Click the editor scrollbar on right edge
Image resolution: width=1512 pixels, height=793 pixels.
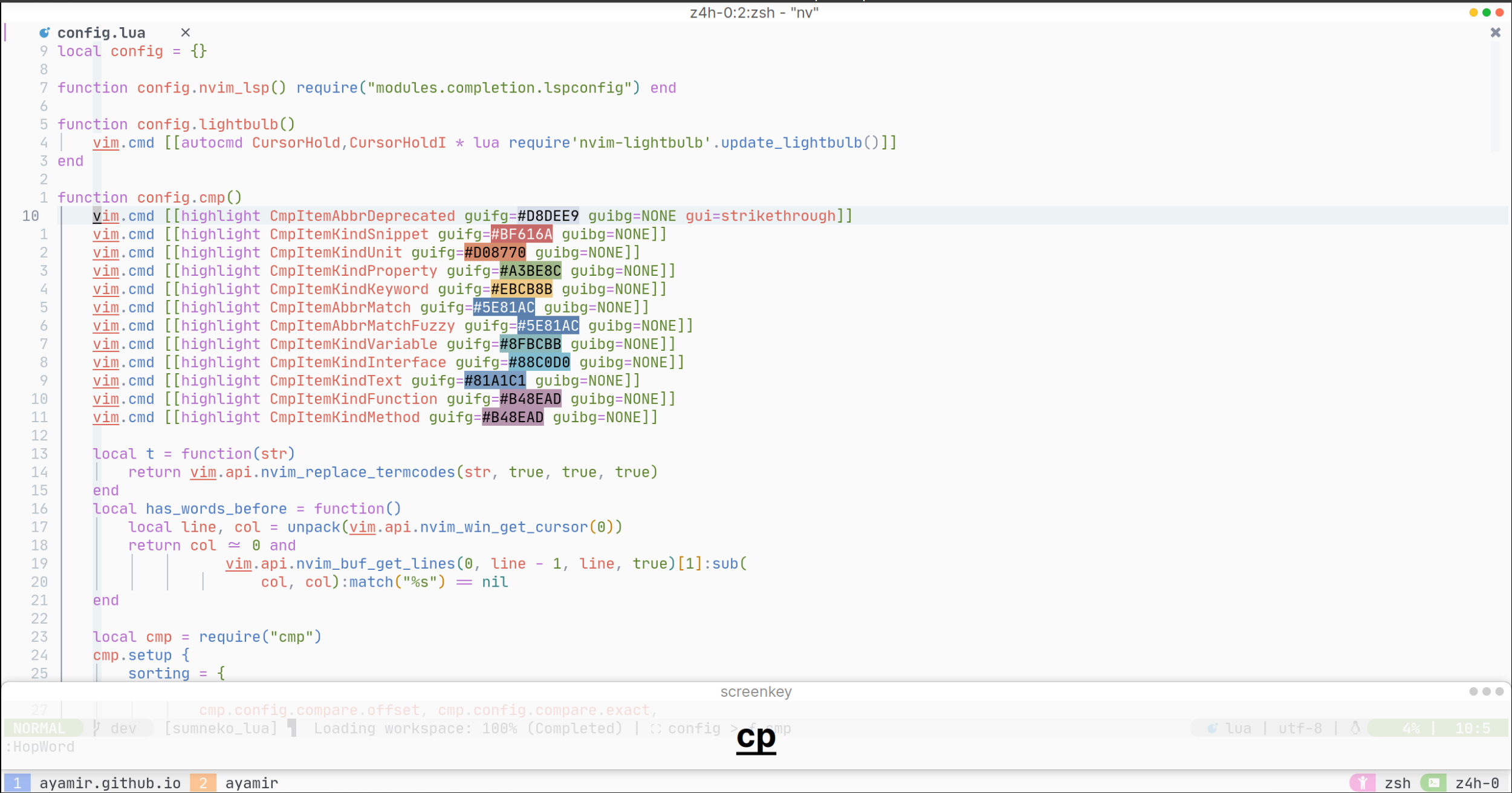1494,97
